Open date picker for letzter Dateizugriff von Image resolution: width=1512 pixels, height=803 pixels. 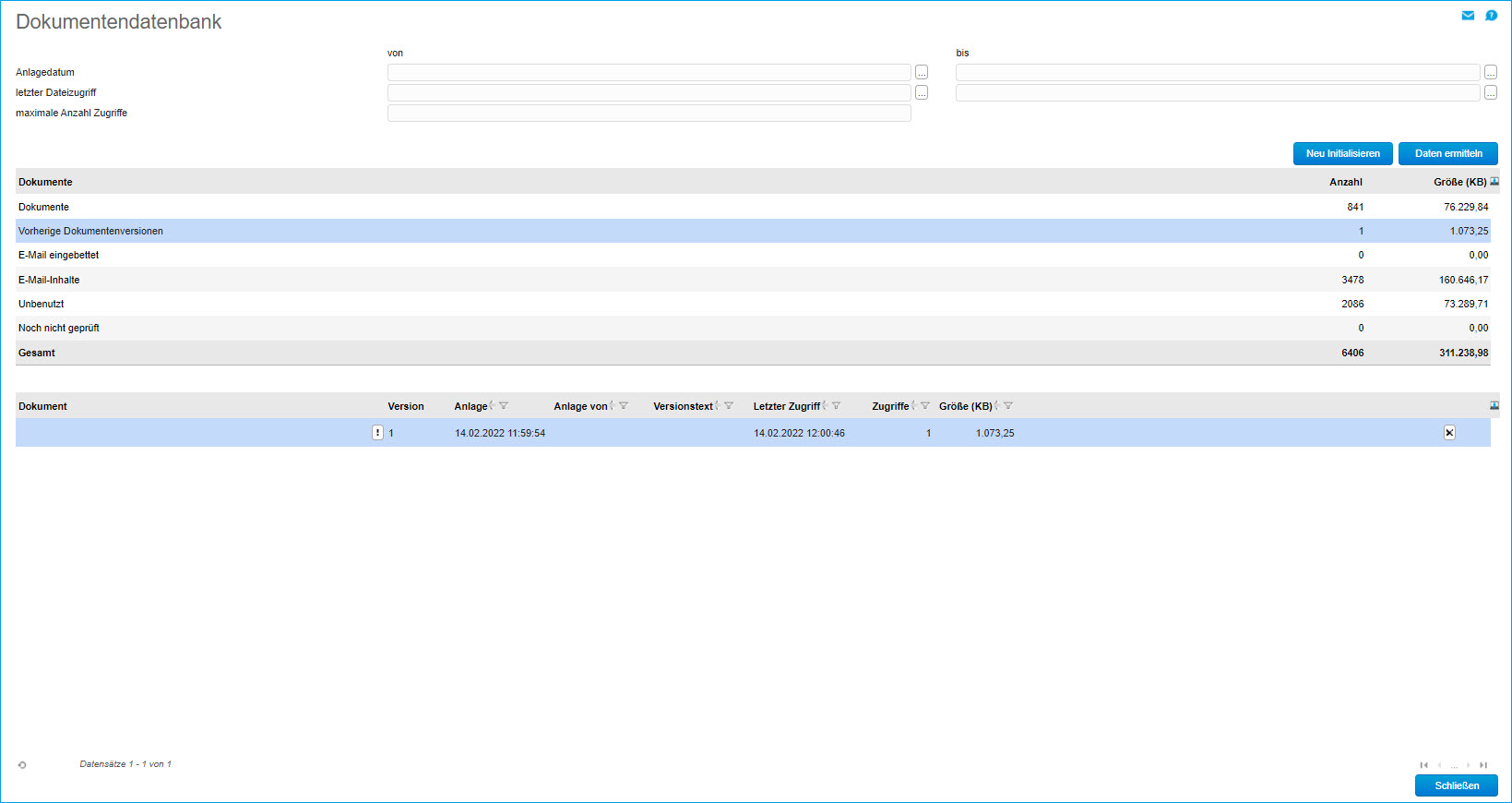tap(922, 93)
